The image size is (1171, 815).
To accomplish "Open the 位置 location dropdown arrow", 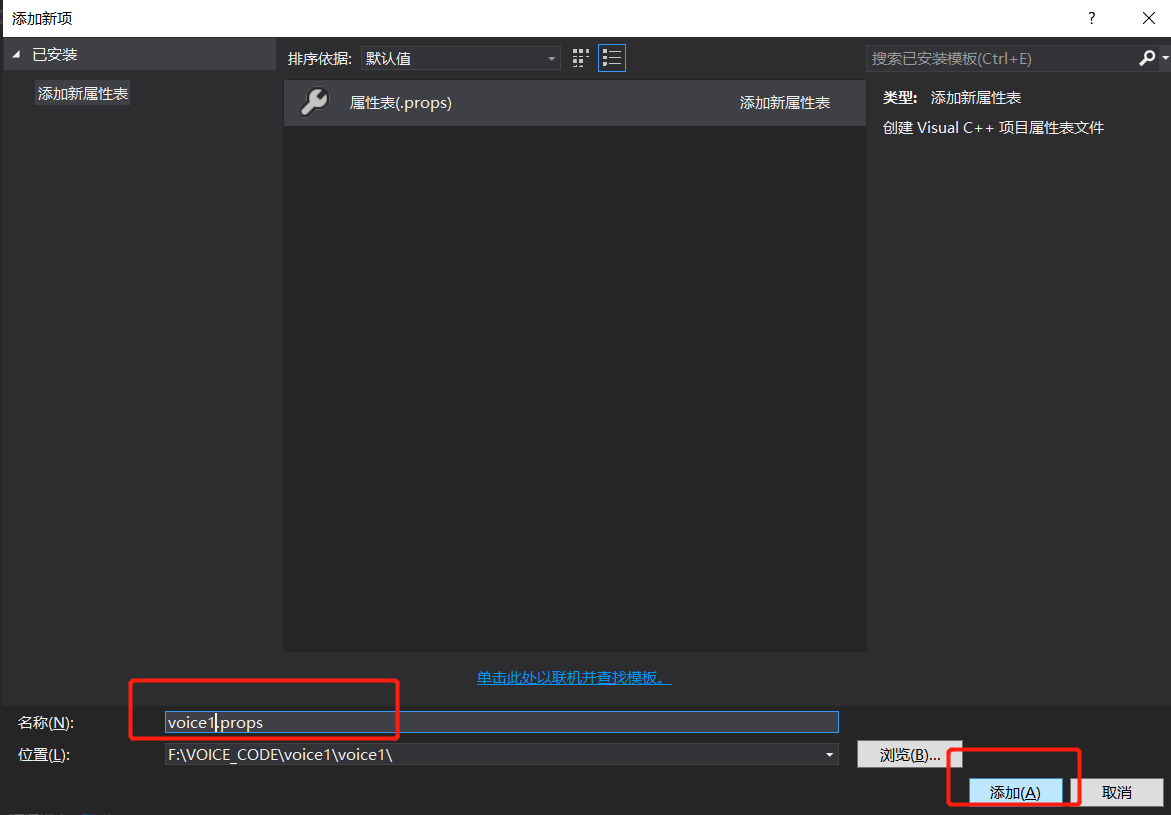I will [x=829, y=754].
